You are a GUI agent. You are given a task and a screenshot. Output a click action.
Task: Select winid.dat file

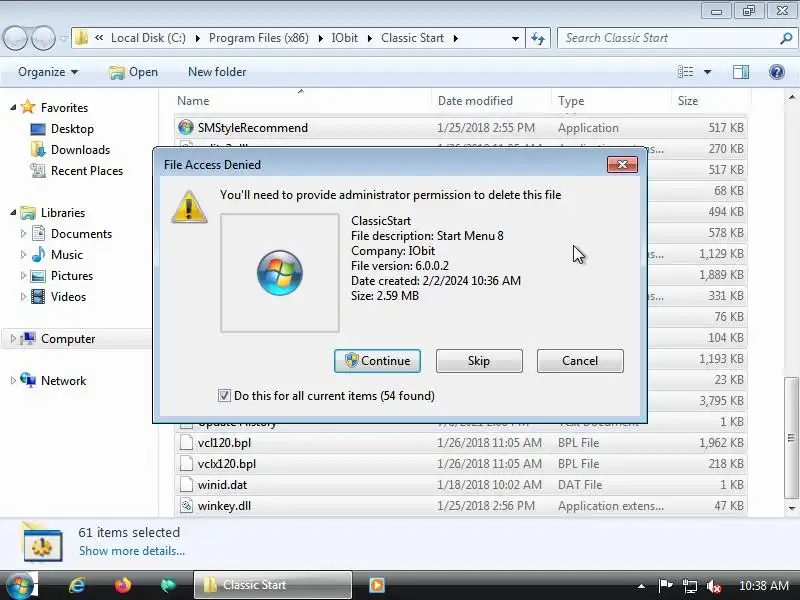pos(460,485)
